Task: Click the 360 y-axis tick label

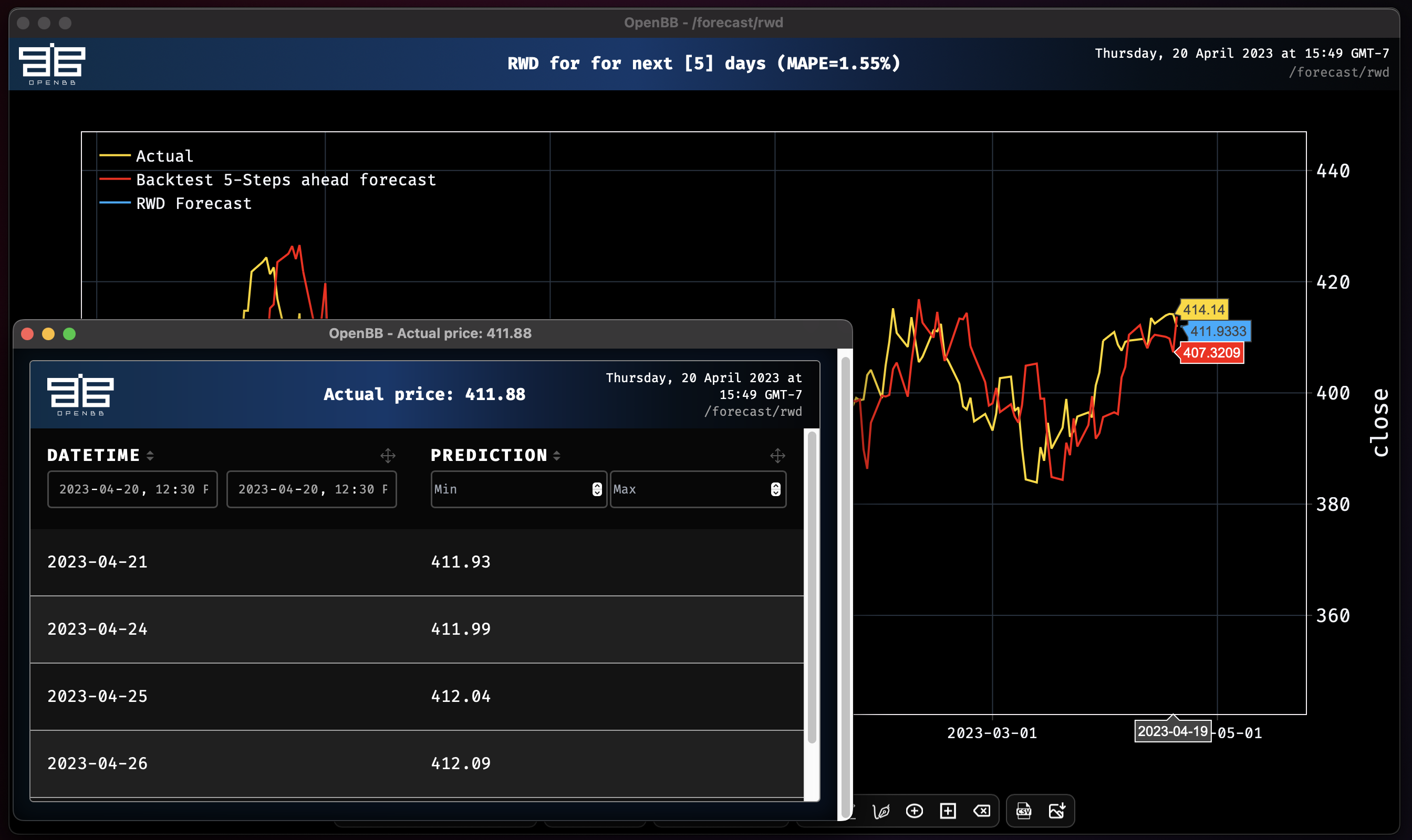Action: click(1333, 616)
